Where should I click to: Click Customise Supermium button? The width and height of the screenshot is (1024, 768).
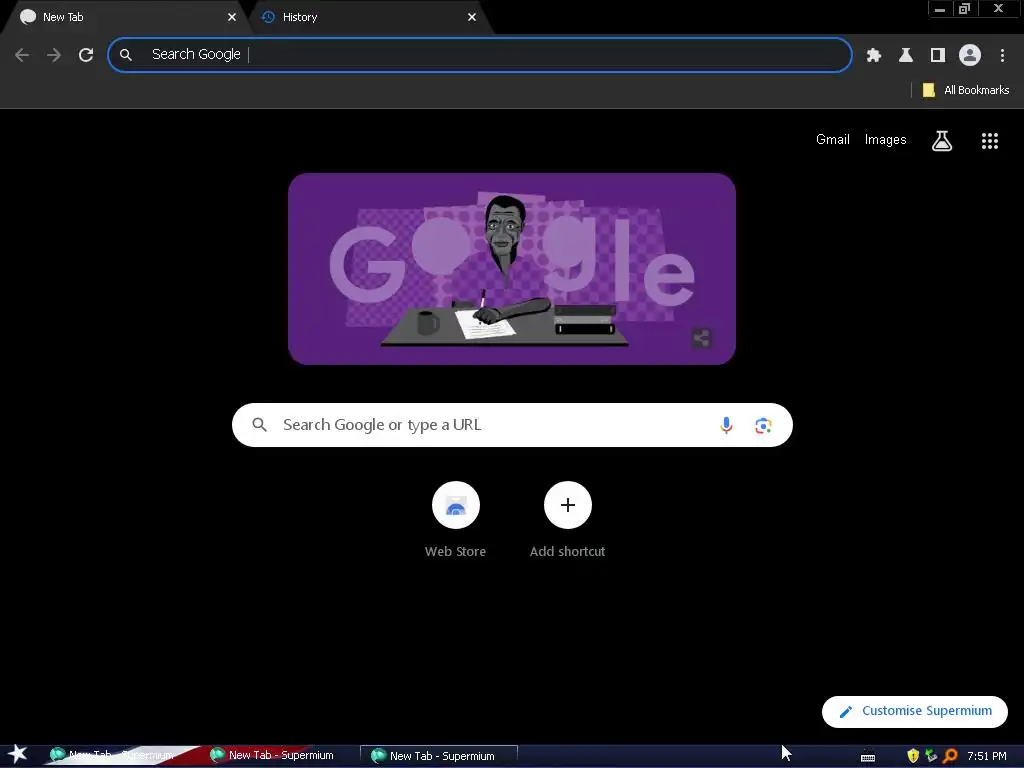point(914,711)
